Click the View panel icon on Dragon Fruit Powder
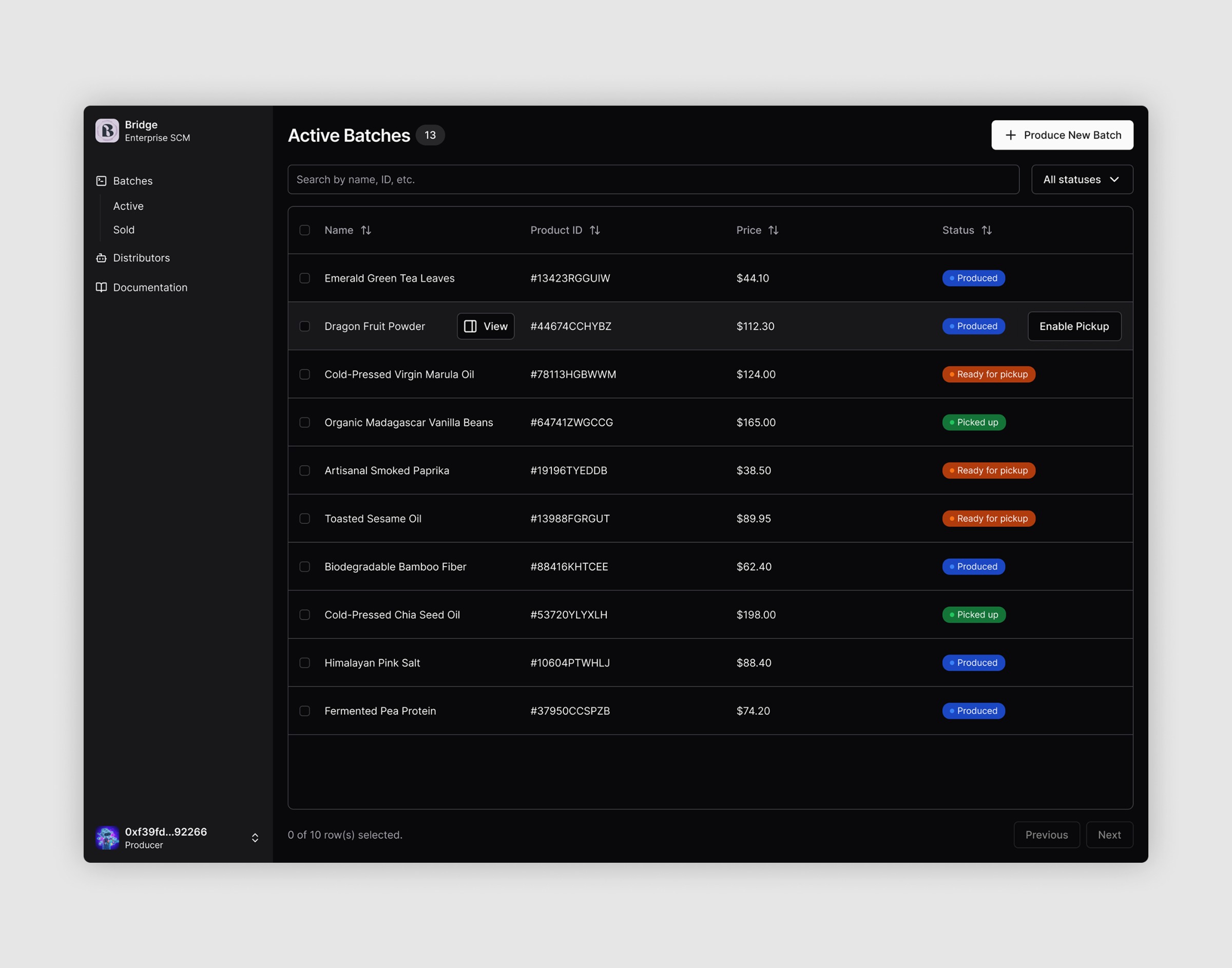Image resolution: width=1232 pixels, height=968 pixels. (x=471, y=326)
